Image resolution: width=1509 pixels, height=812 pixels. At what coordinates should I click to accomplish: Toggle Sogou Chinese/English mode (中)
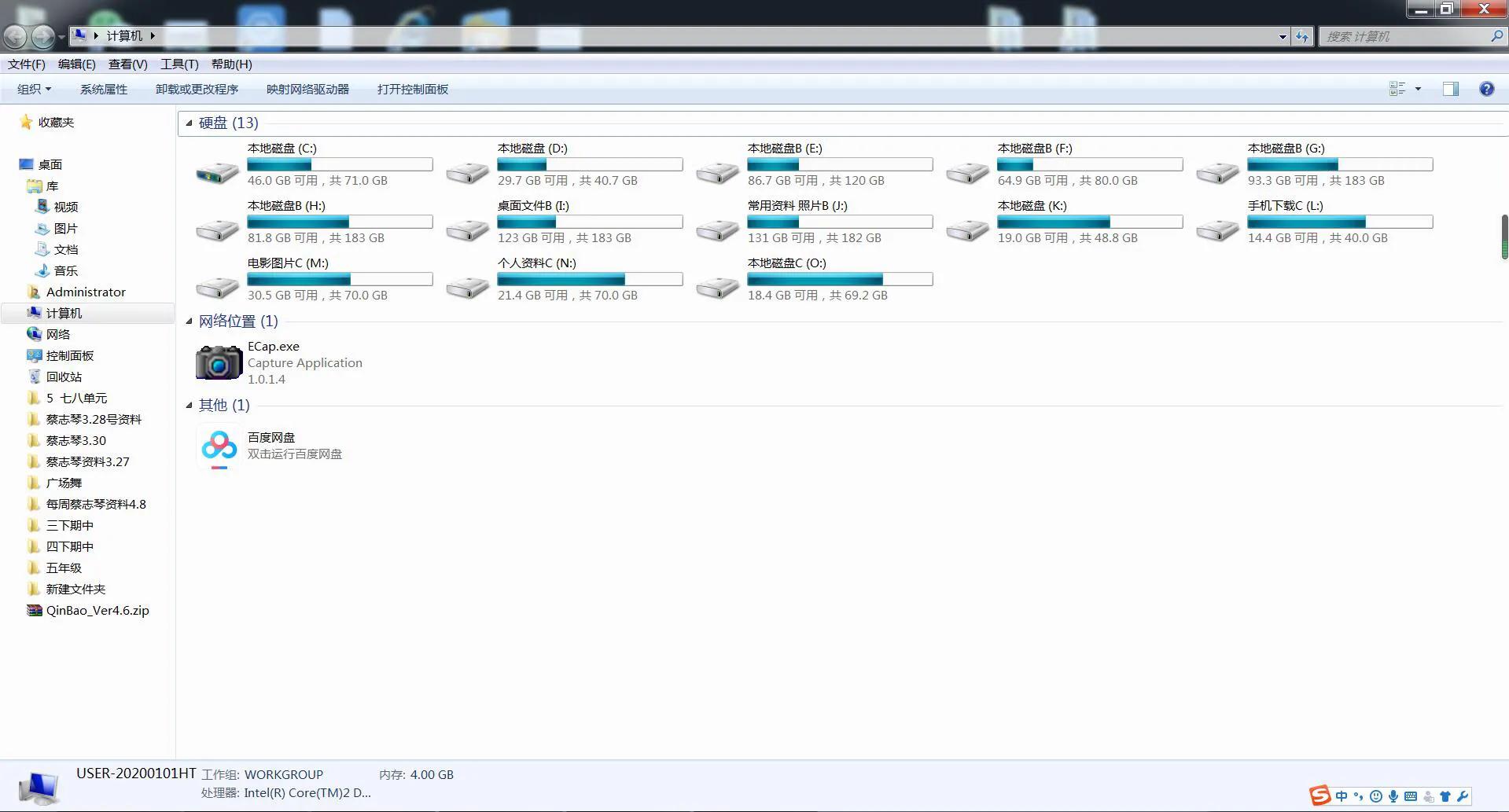tap(1342, 796)
